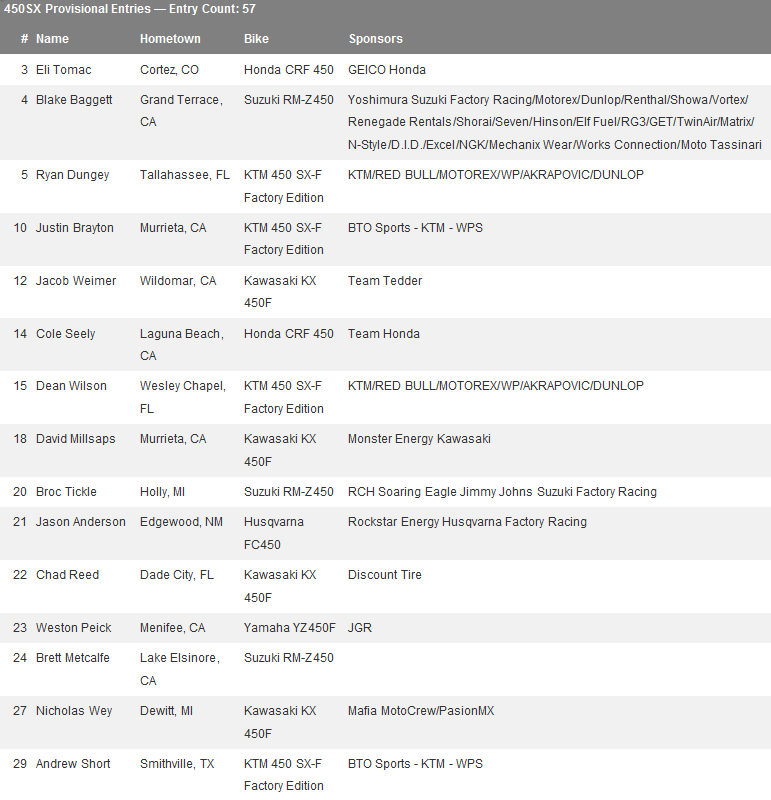The width and height of the screenshot is (771, 800).
Task: Click the Hometown column header
Action: 170,39
